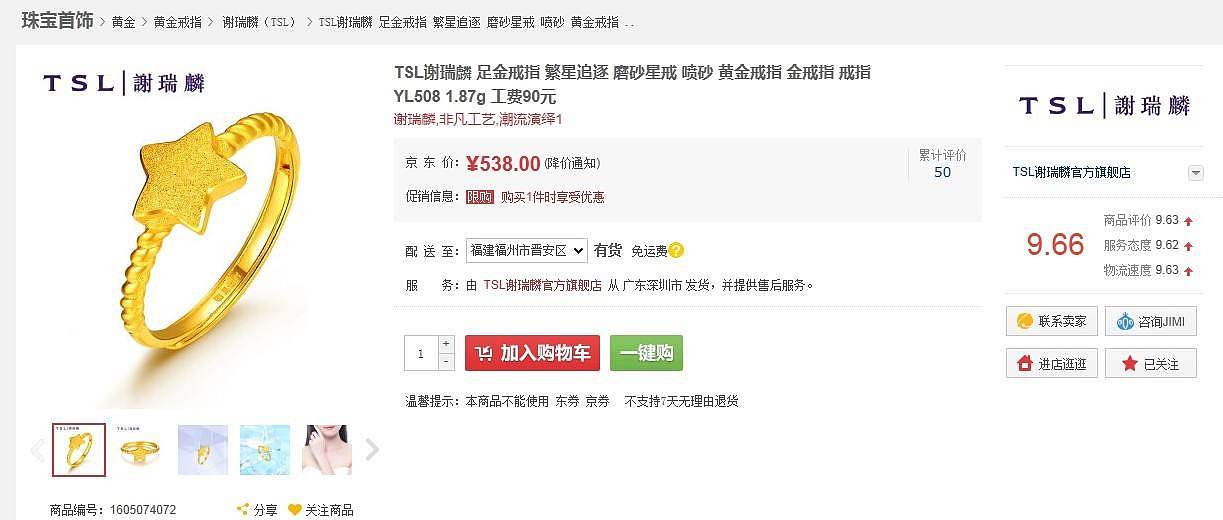This screenshot has width=1223, height=520.
Task: Click the star 已关注 followed button
Action: coord(1150,363)
